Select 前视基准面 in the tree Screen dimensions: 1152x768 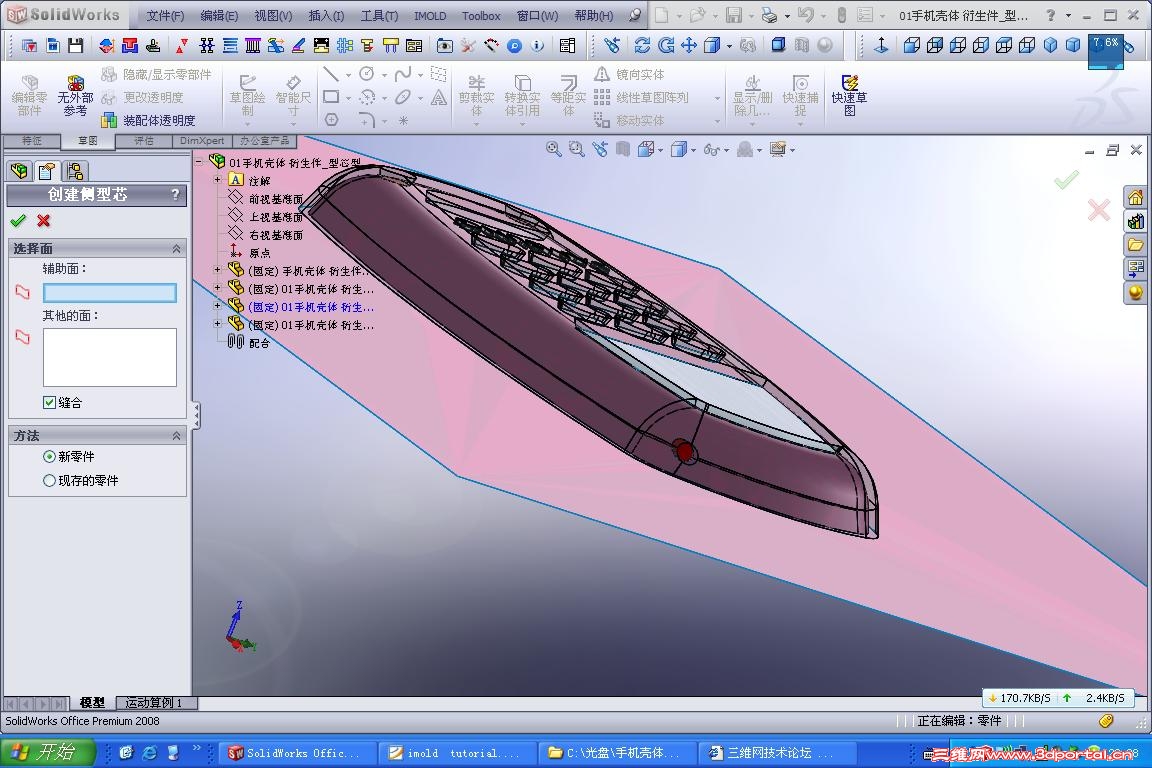click(276, 198)
